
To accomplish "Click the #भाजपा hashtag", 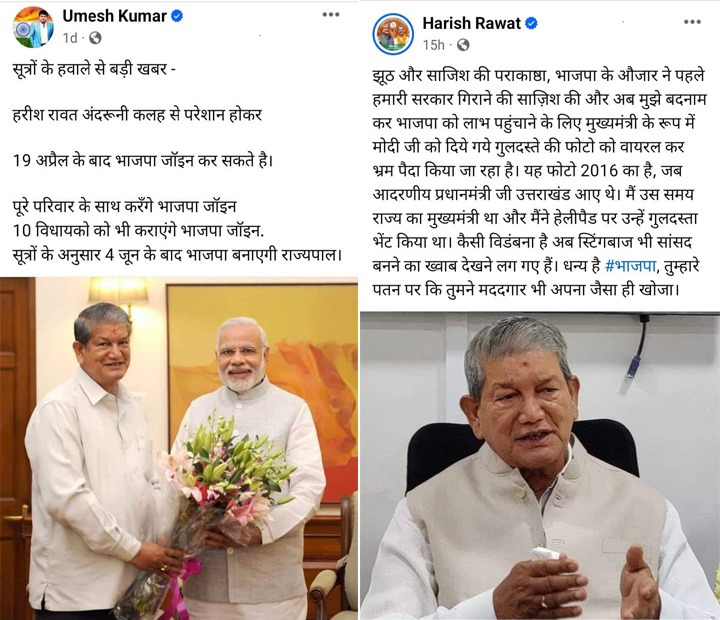I will 630,266.
